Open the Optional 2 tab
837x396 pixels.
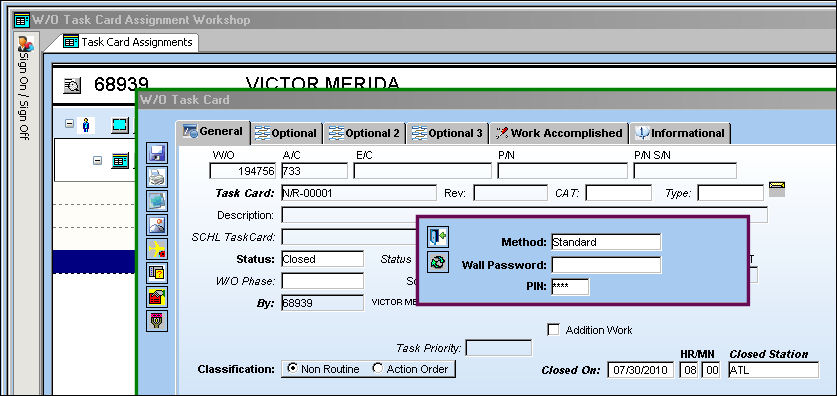tap(365, 133)
